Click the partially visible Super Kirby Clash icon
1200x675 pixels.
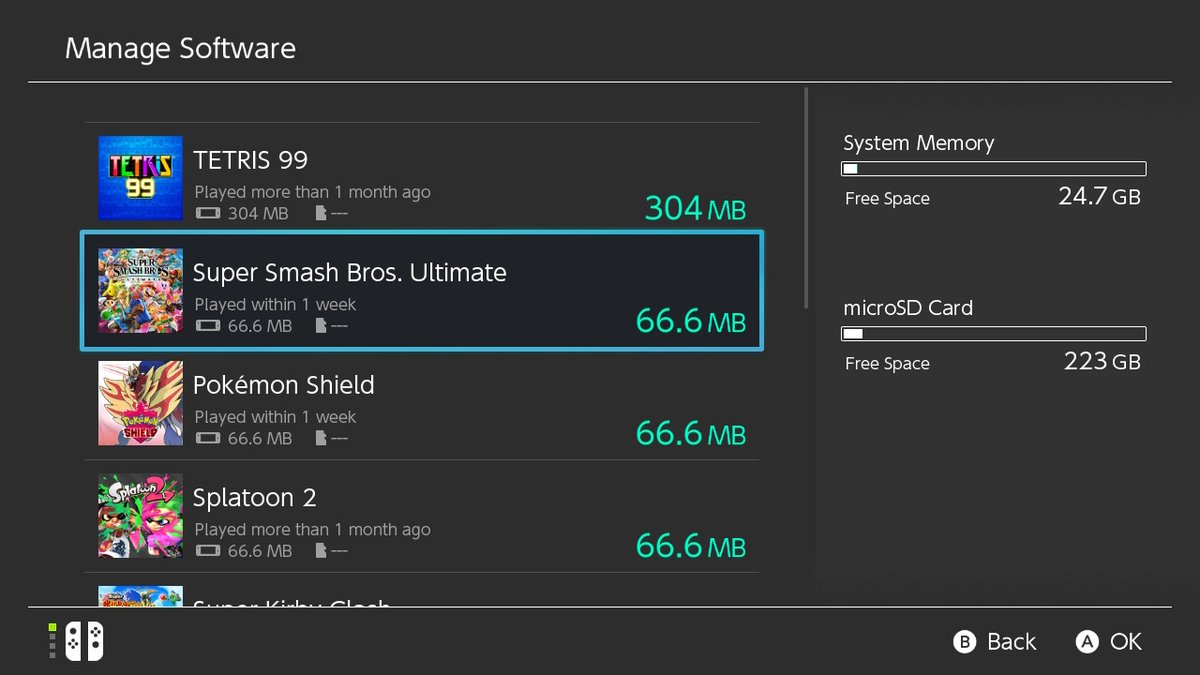140,596
